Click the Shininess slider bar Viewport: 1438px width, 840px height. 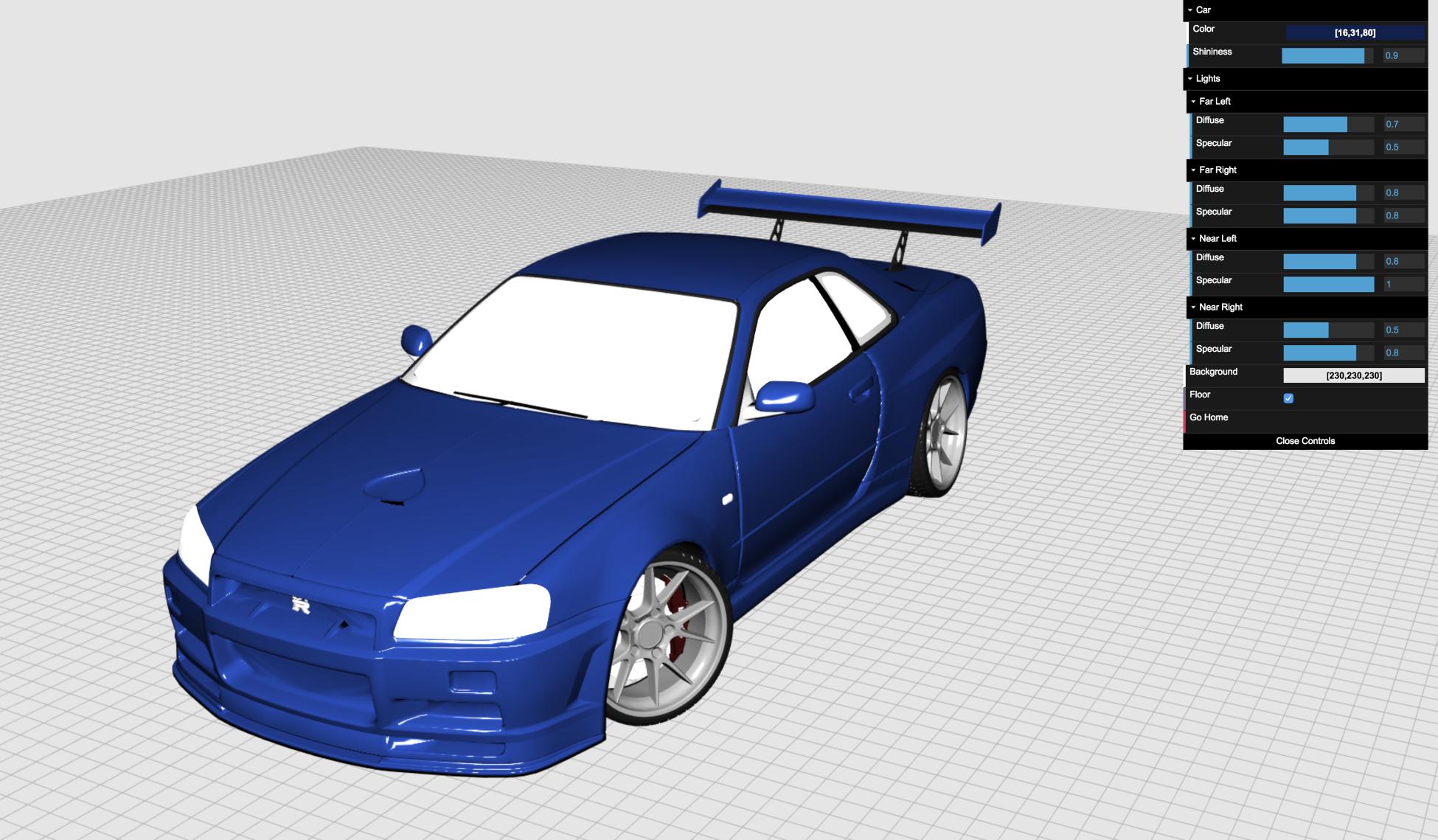point(1327,55)
